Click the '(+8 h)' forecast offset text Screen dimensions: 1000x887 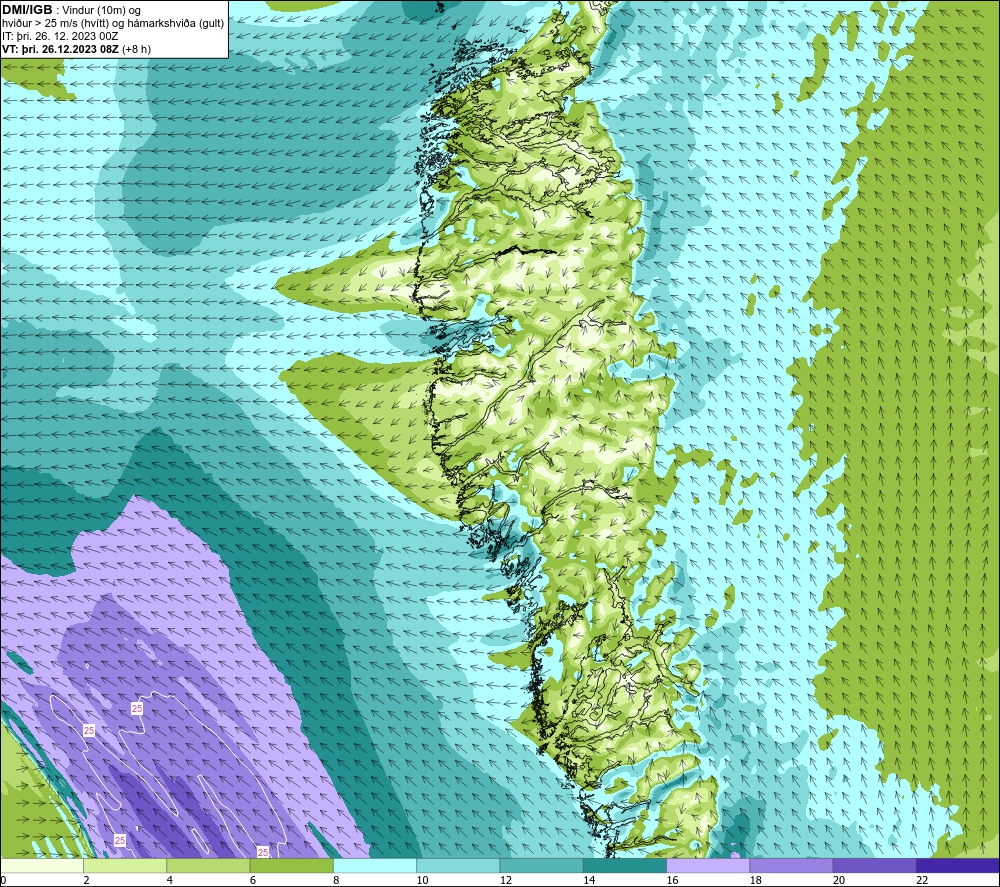point(136,48)
